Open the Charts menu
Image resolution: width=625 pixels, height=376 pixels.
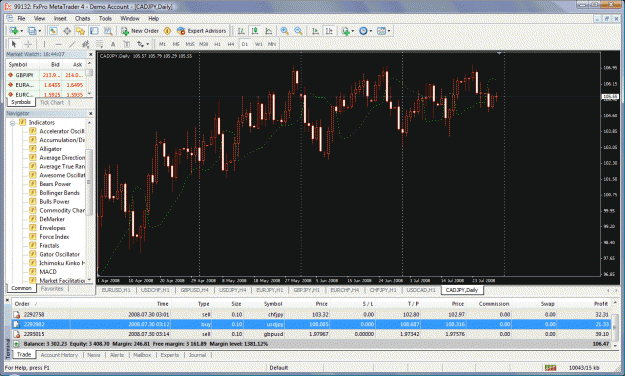(x=83, y=18)
